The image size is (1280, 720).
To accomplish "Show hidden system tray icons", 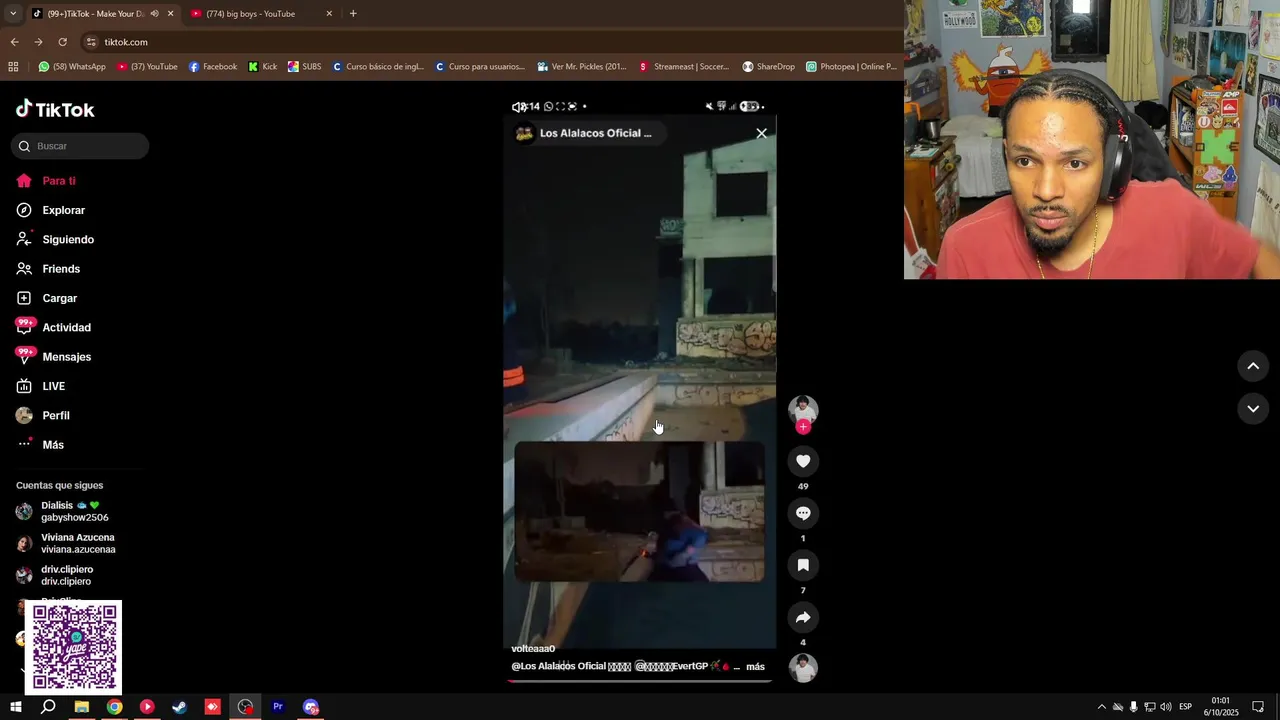I will pos(1102,707).
